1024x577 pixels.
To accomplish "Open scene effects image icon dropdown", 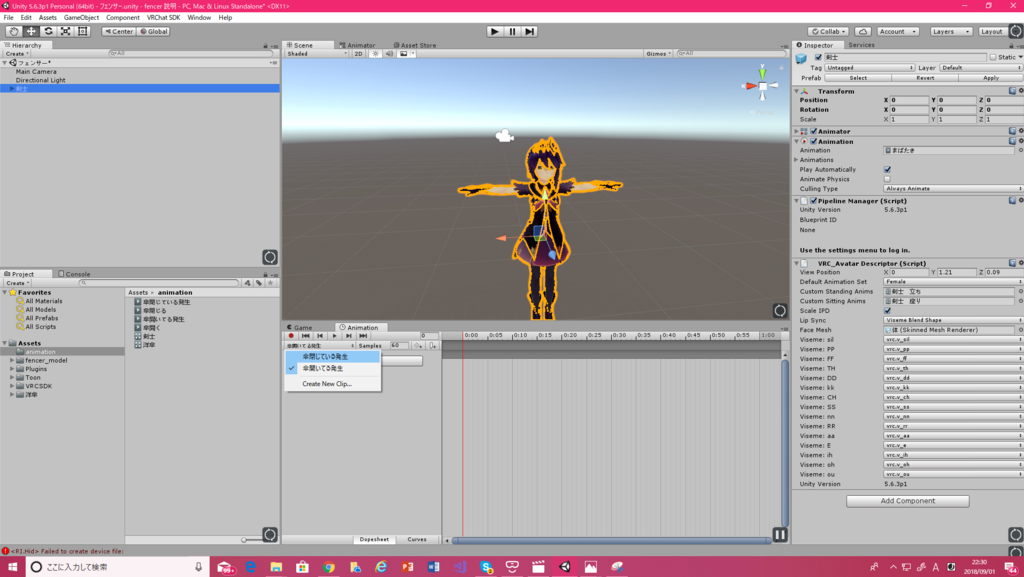I will (x=406, y=54).
